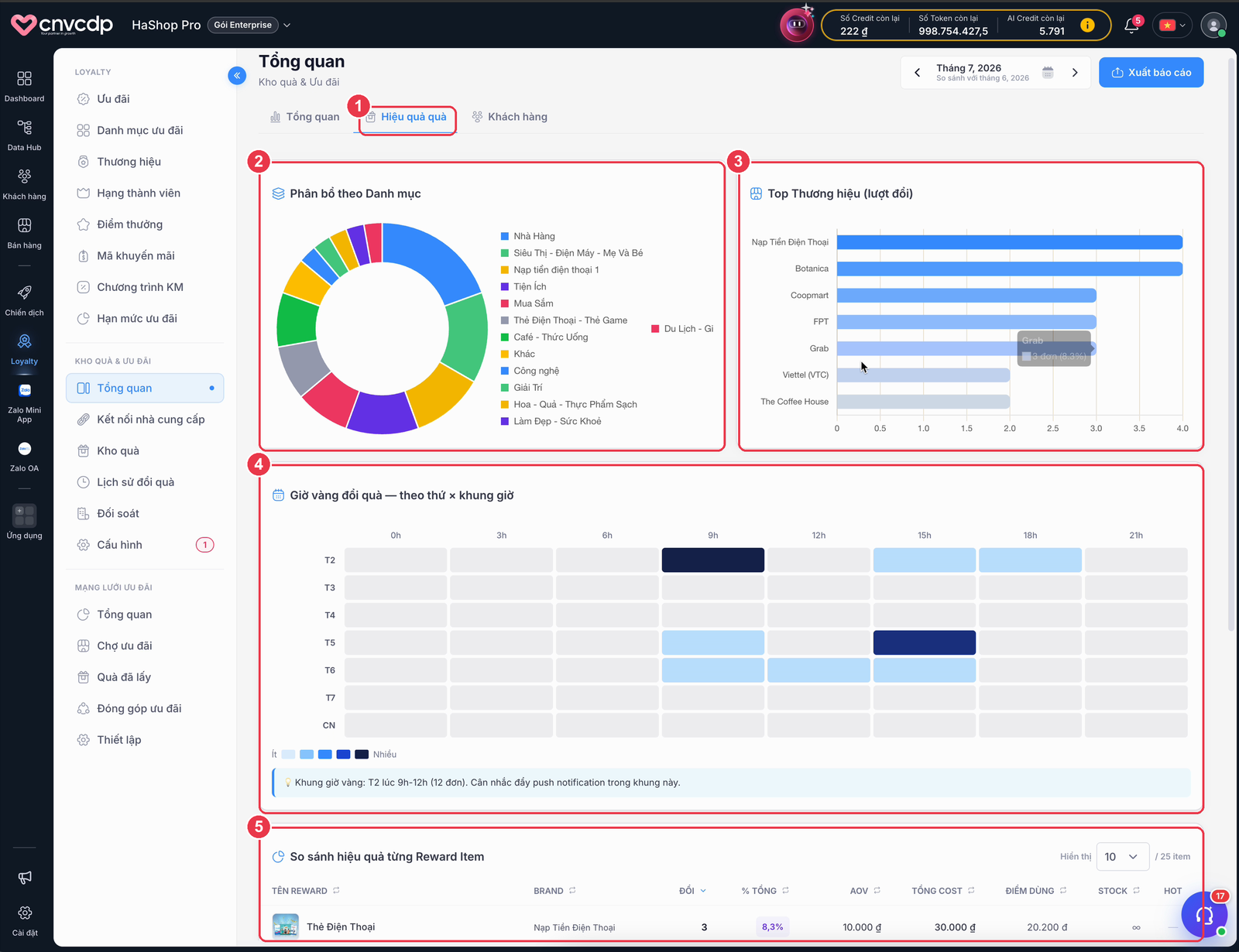
Task: Open support chat bubble
Action: [1204, 915]
